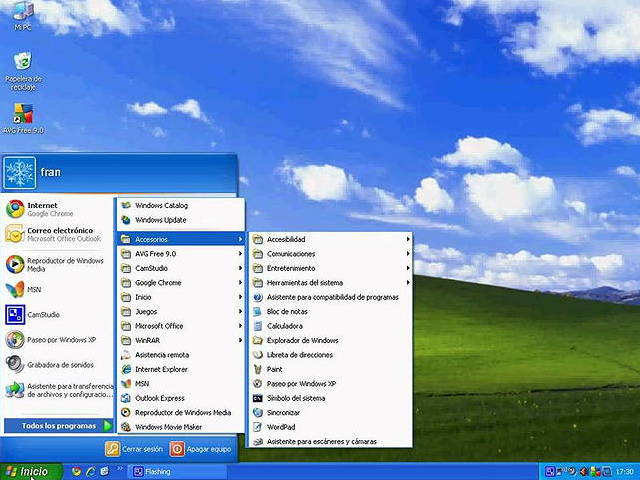Expand WinRAR programs folder
The width and height of the screenshot is (640, 480).
pos(181,340)
